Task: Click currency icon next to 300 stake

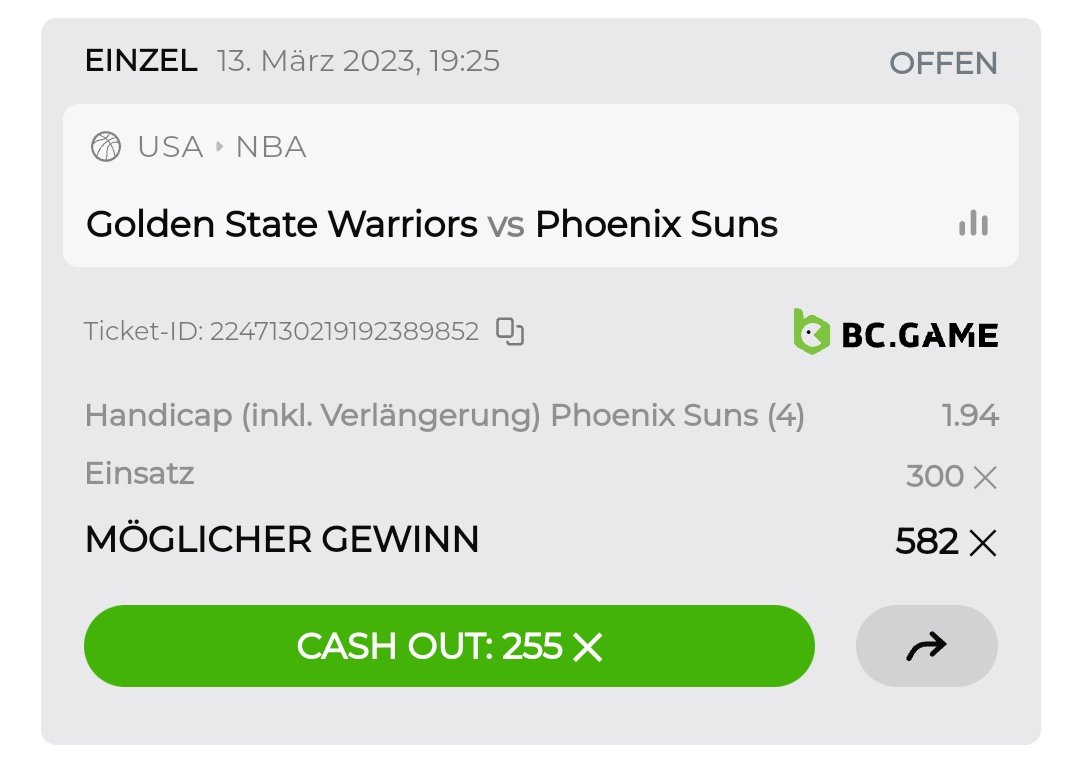Action: click(985, 477)
